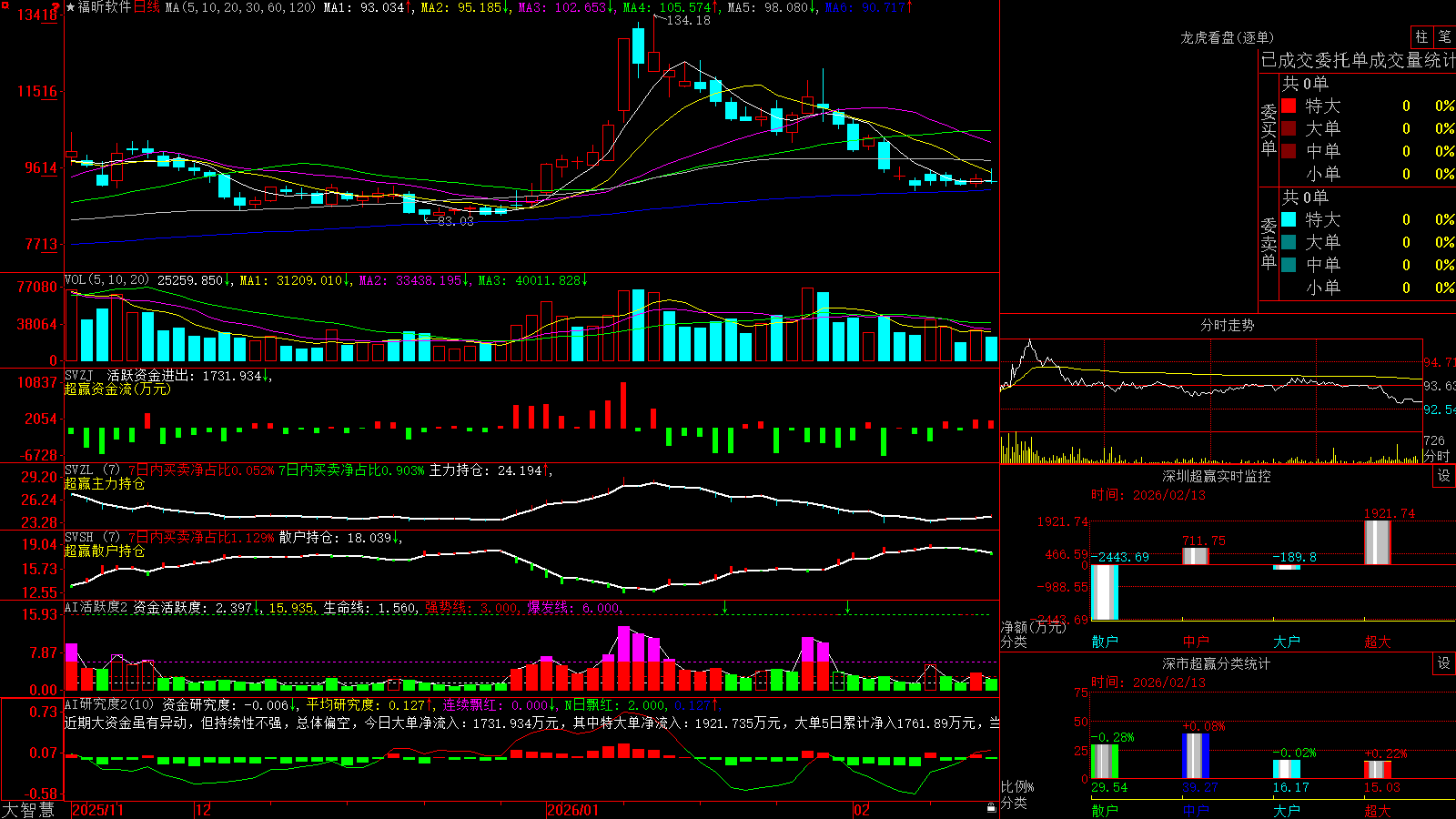Click the -2443.69 散户 bar in 实时监控
The image size is (1456, 819).
[x=1105, y=592]
